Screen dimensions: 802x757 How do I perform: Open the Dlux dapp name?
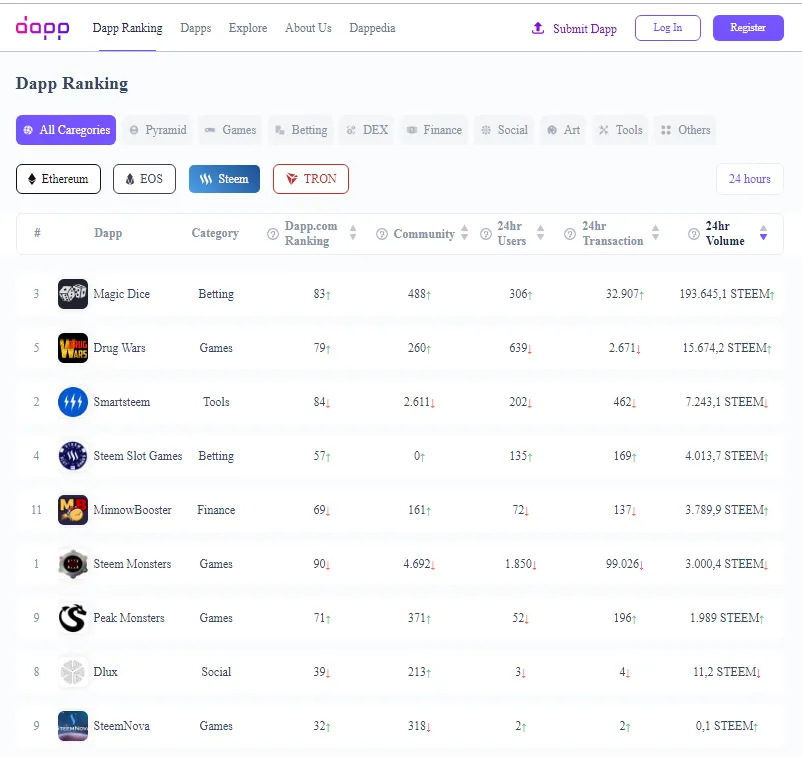(105, 672)
